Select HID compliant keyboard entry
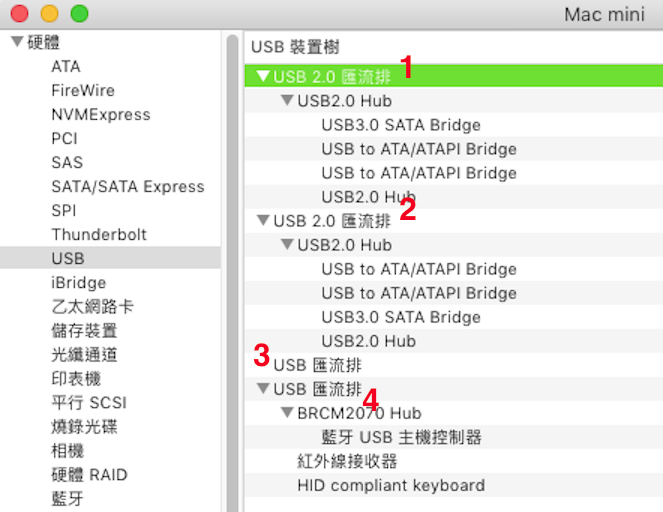This screenshot has height=512, width=663. (x=391, y=485)
